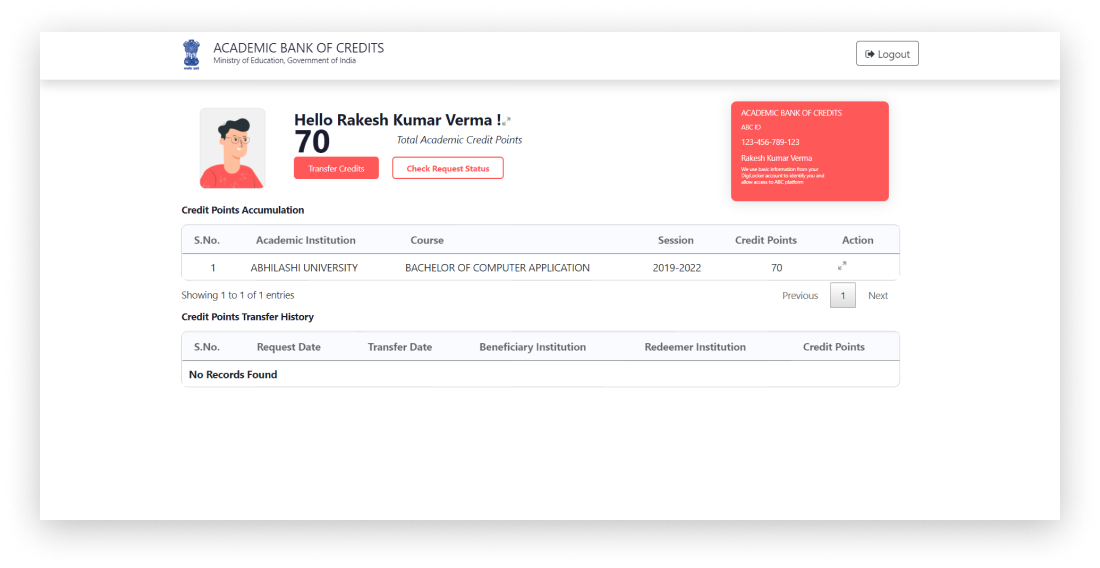Viewport: 1100px width, 568px height.
Task: Click the Redeemer Institution column header
Action: pos(695,347)
